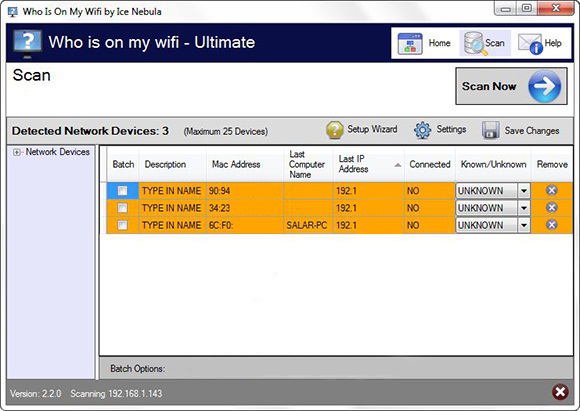Open the Setup Wizard

click(362, 130)
